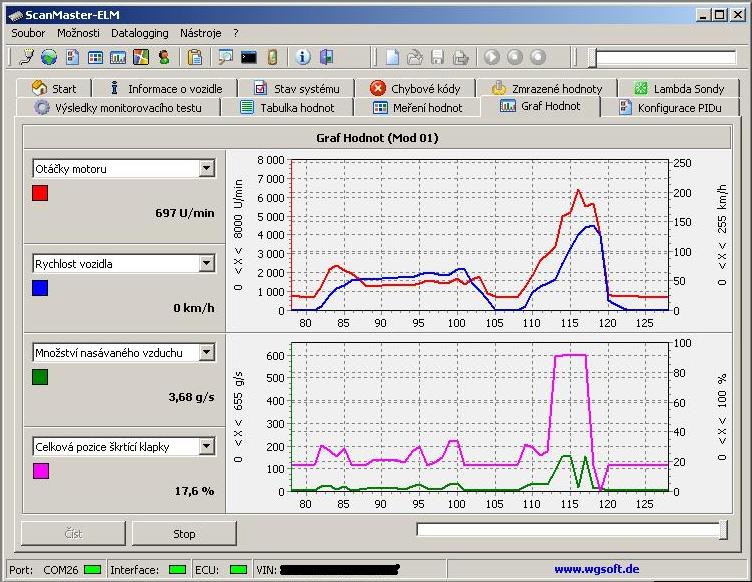Screen dimensions: 752x582
Task: Open the terminal console icon
Action: (248, 57)
